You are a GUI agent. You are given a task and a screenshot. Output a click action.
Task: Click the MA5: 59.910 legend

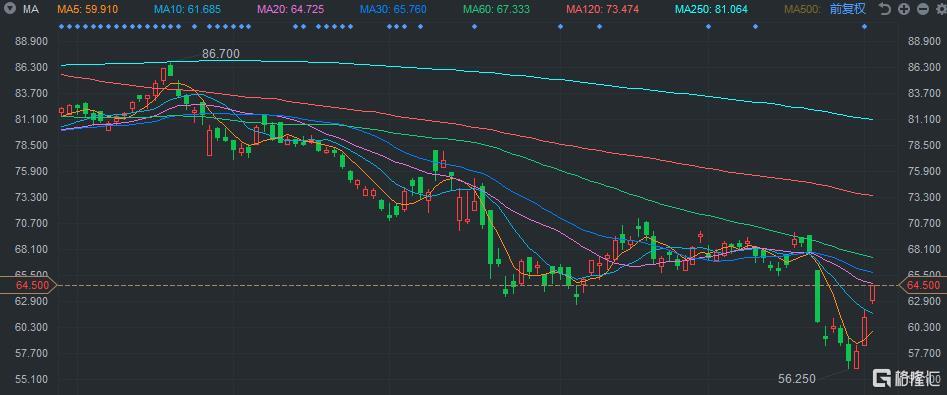point(88,9)
